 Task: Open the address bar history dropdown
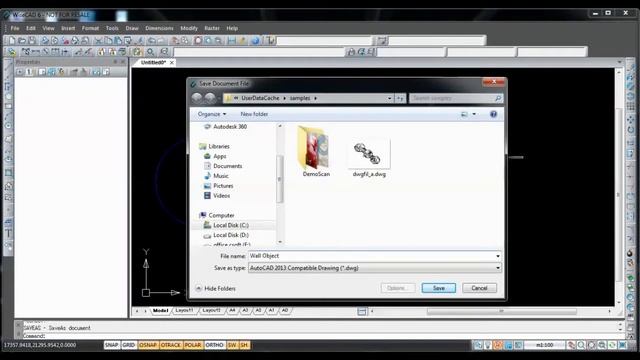[x=389, y=98]
